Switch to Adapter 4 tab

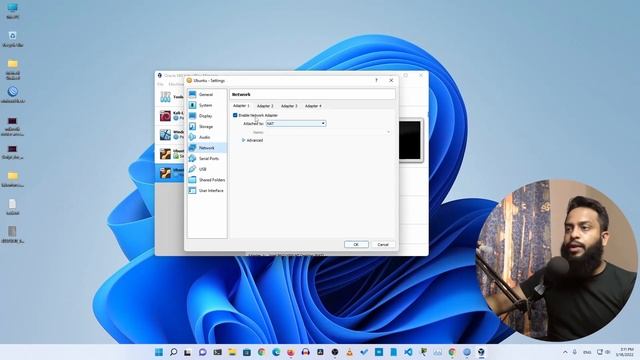313,106
